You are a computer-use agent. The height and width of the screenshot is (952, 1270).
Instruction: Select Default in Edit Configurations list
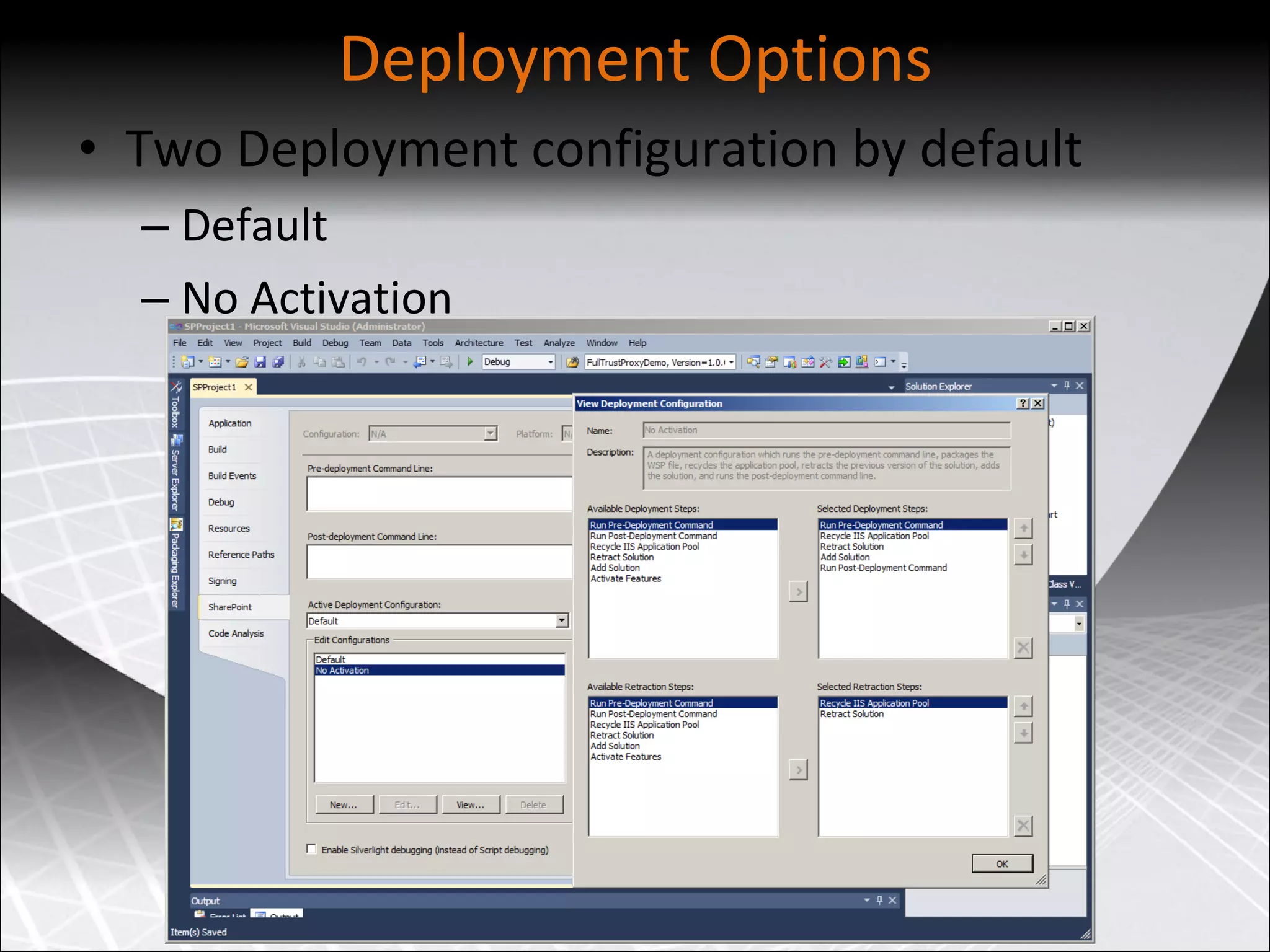click(440, 659)
